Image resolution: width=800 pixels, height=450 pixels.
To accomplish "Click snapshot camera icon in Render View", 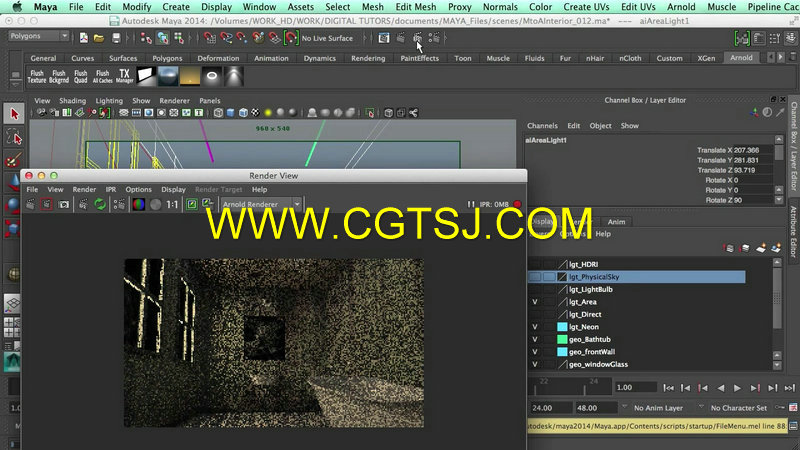I will [64, 205].
